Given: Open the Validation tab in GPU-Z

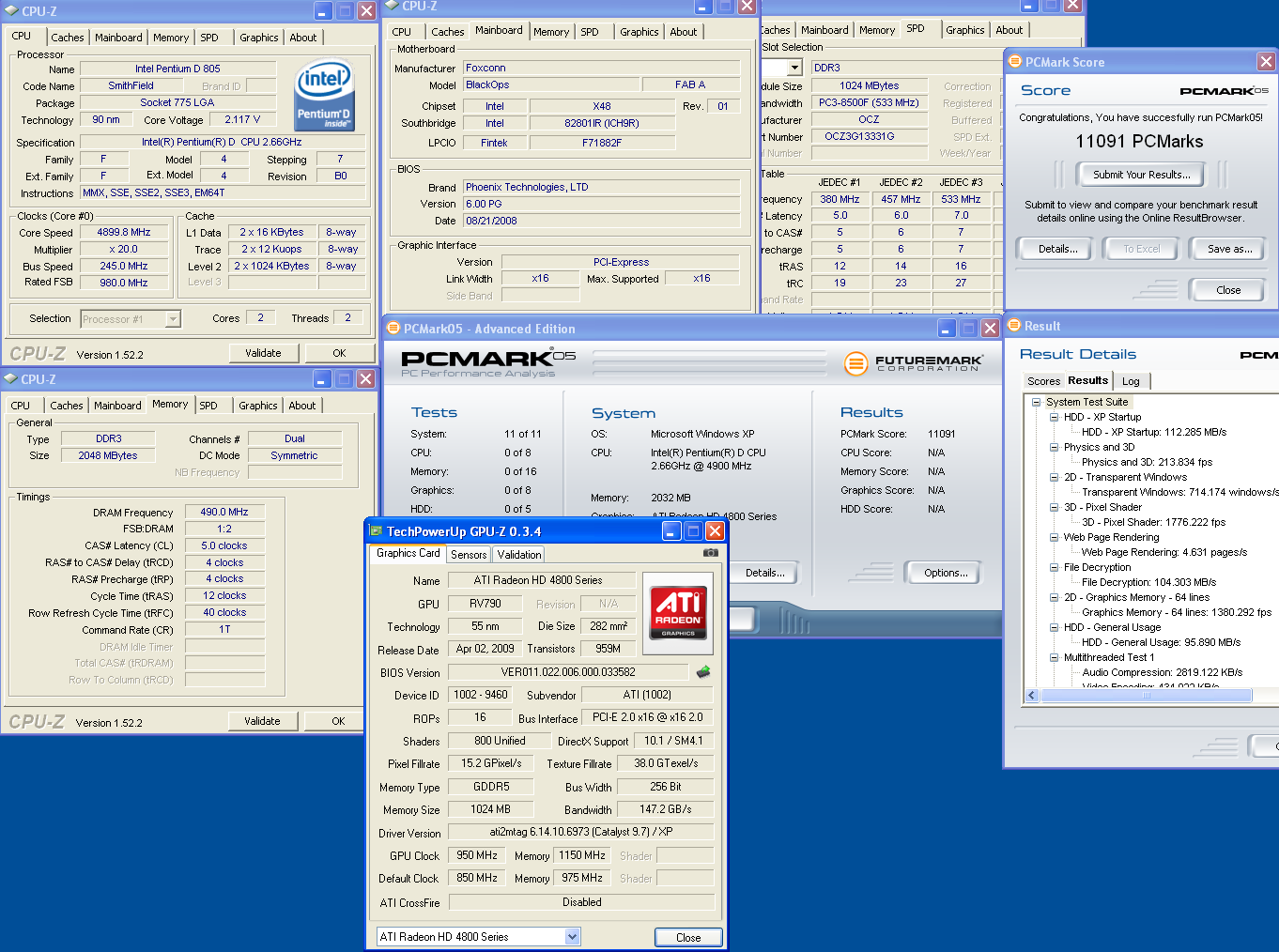Looking at the screenshot, I should coord(519,555).
